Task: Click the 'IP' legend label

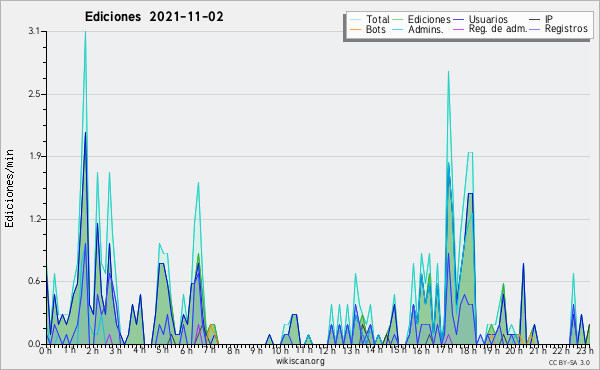Action: point(549,19)
